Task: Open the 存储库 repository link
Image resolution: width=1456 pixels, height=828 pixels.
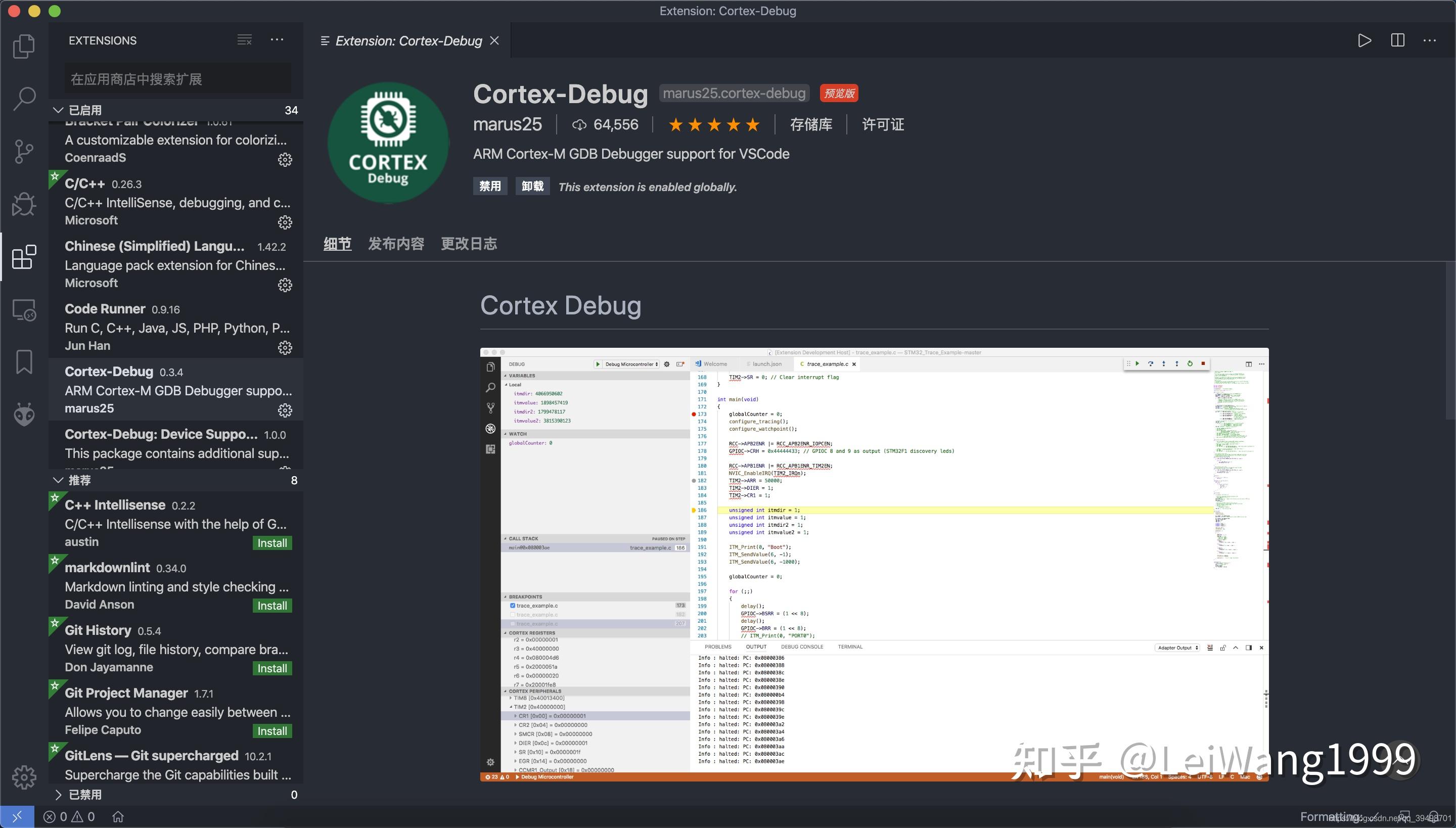Action: tap(810, 124)
